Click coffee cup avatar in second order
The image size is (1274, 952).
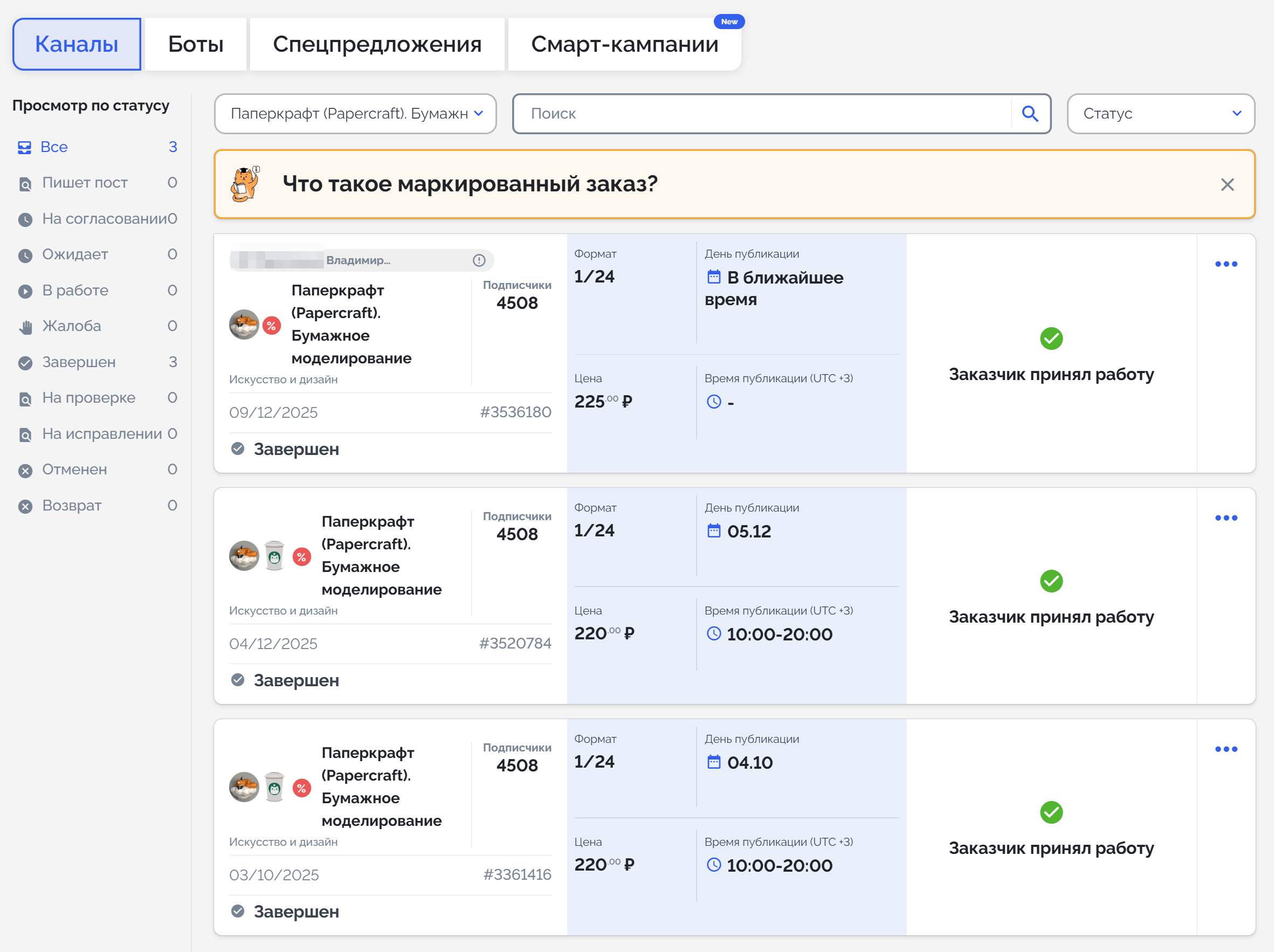click(x=274, y=556)
